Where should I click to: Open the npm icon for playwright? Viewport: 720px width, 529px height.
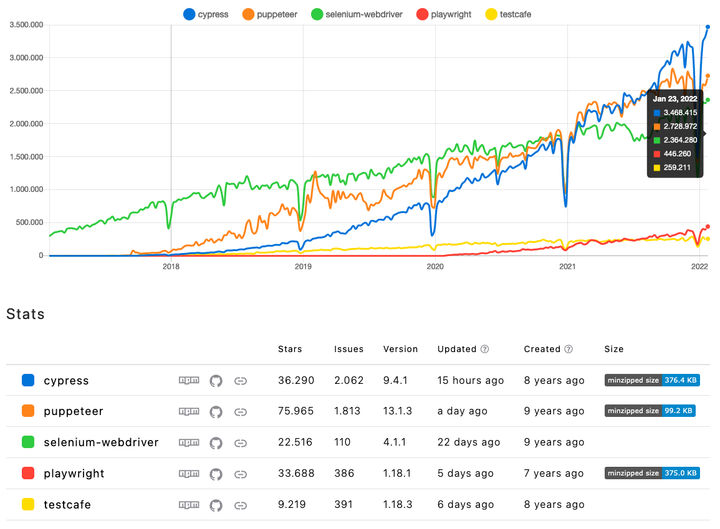[x=188, y=473]
